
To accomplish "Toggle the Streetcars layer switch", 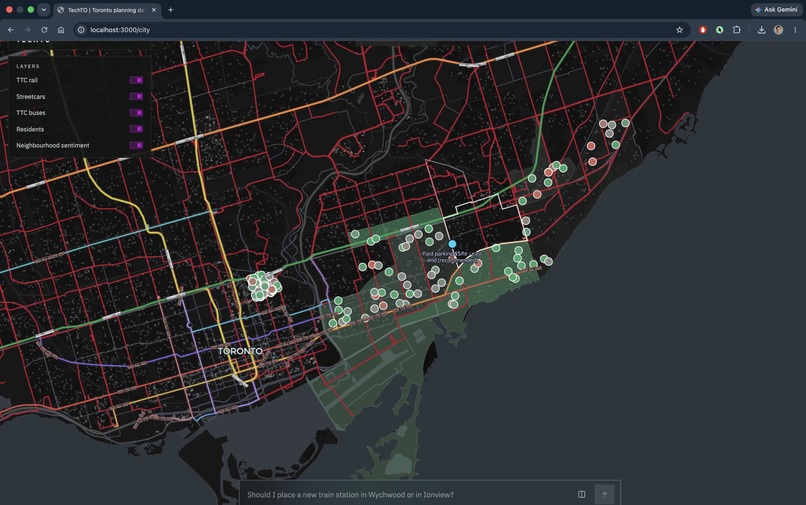I will 136,97.
